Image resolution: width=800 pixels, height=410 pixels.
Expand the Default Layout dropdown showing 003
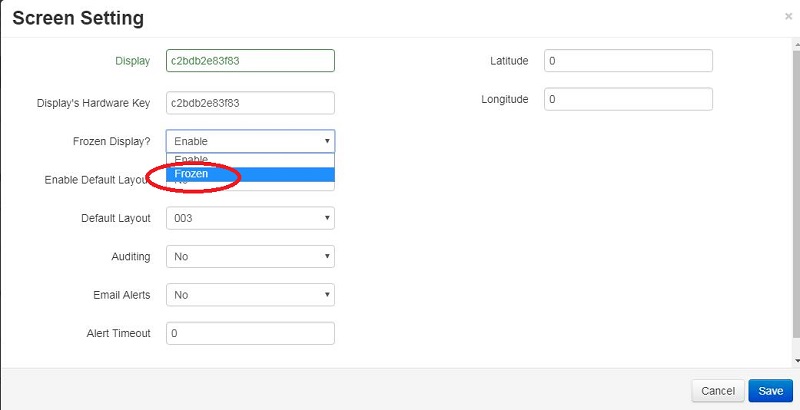click(250, 218)
